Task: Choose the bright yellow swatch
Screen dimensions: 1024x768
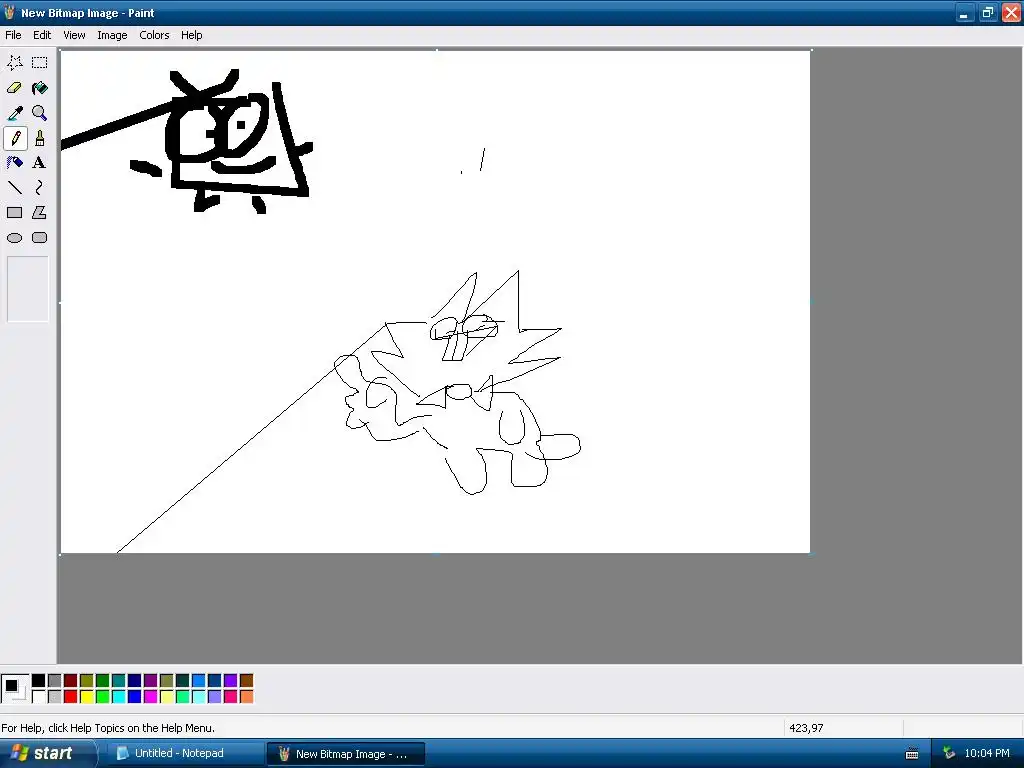Action: point(87,697)
